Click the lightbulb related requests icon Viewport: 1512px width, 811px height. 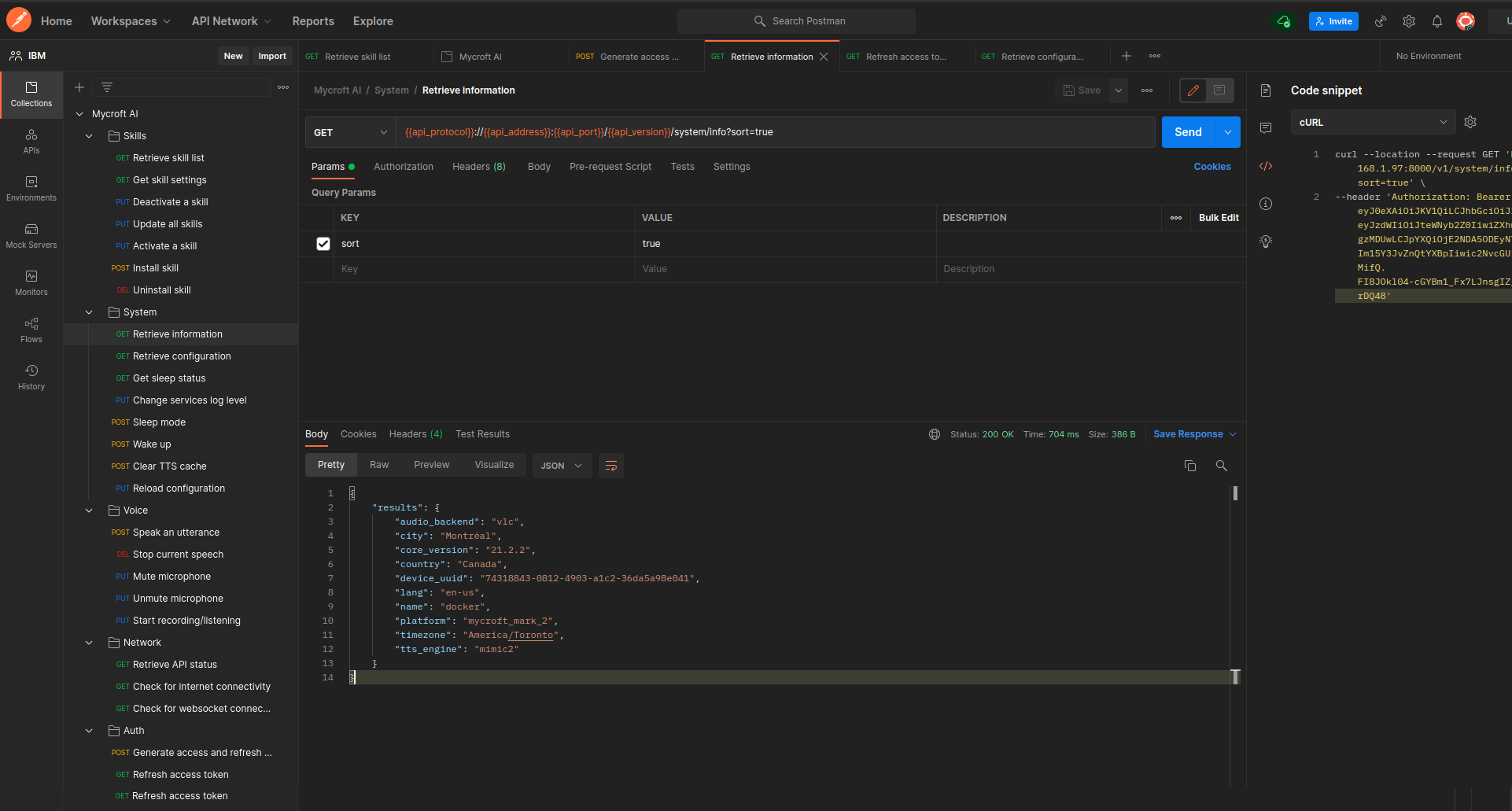coord(1266,241)
